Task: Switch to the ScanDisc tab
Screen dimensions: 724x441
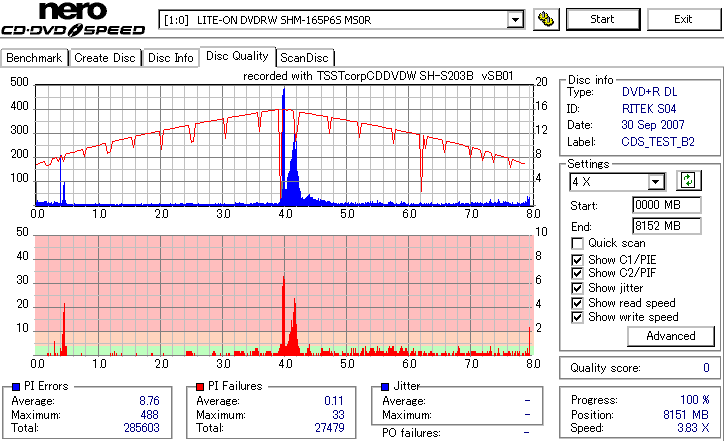Action: [x=304, y=58]
